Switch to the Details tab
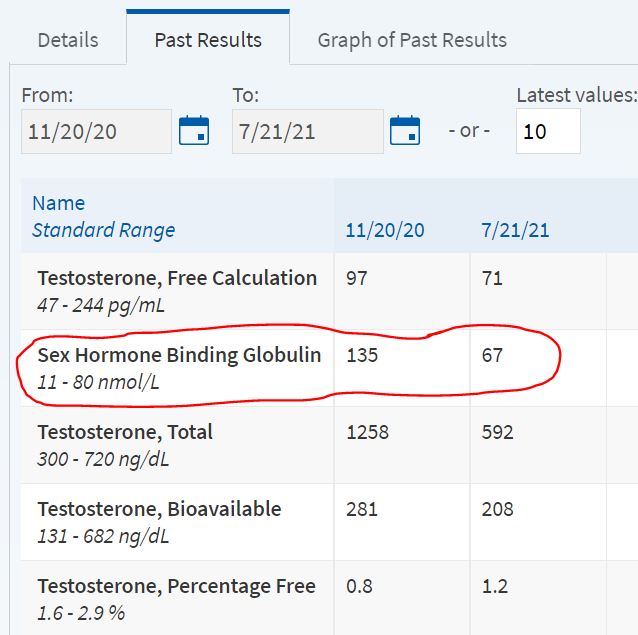Image resolution: width=638 pixels, height=635 pixels. coord(68,40)
